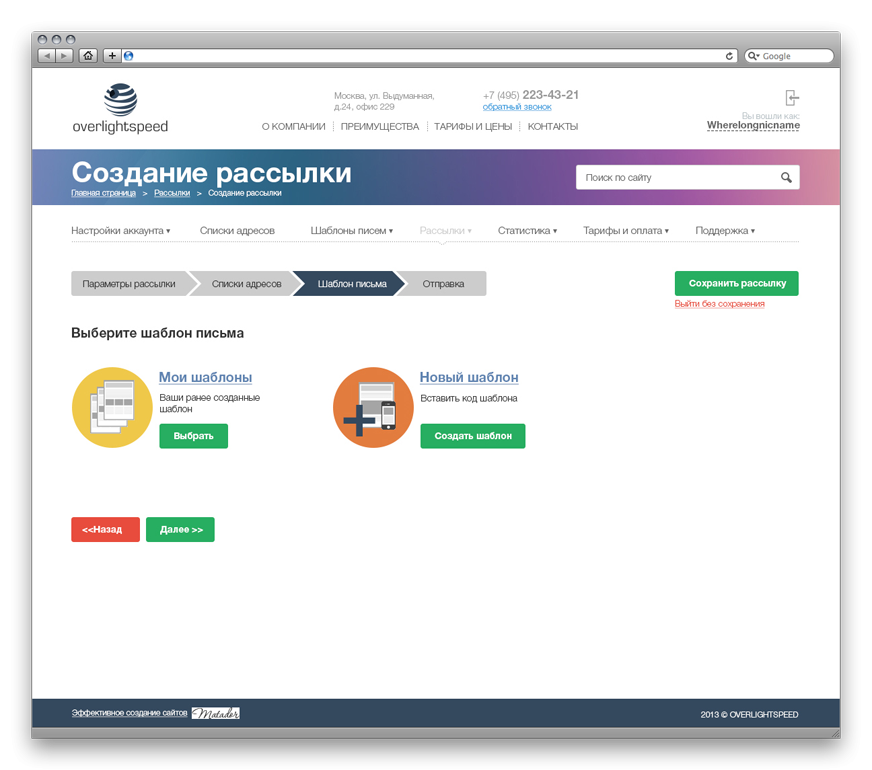
Task: Click the plus add-bookmark button
Action: (x=112, y=56)
